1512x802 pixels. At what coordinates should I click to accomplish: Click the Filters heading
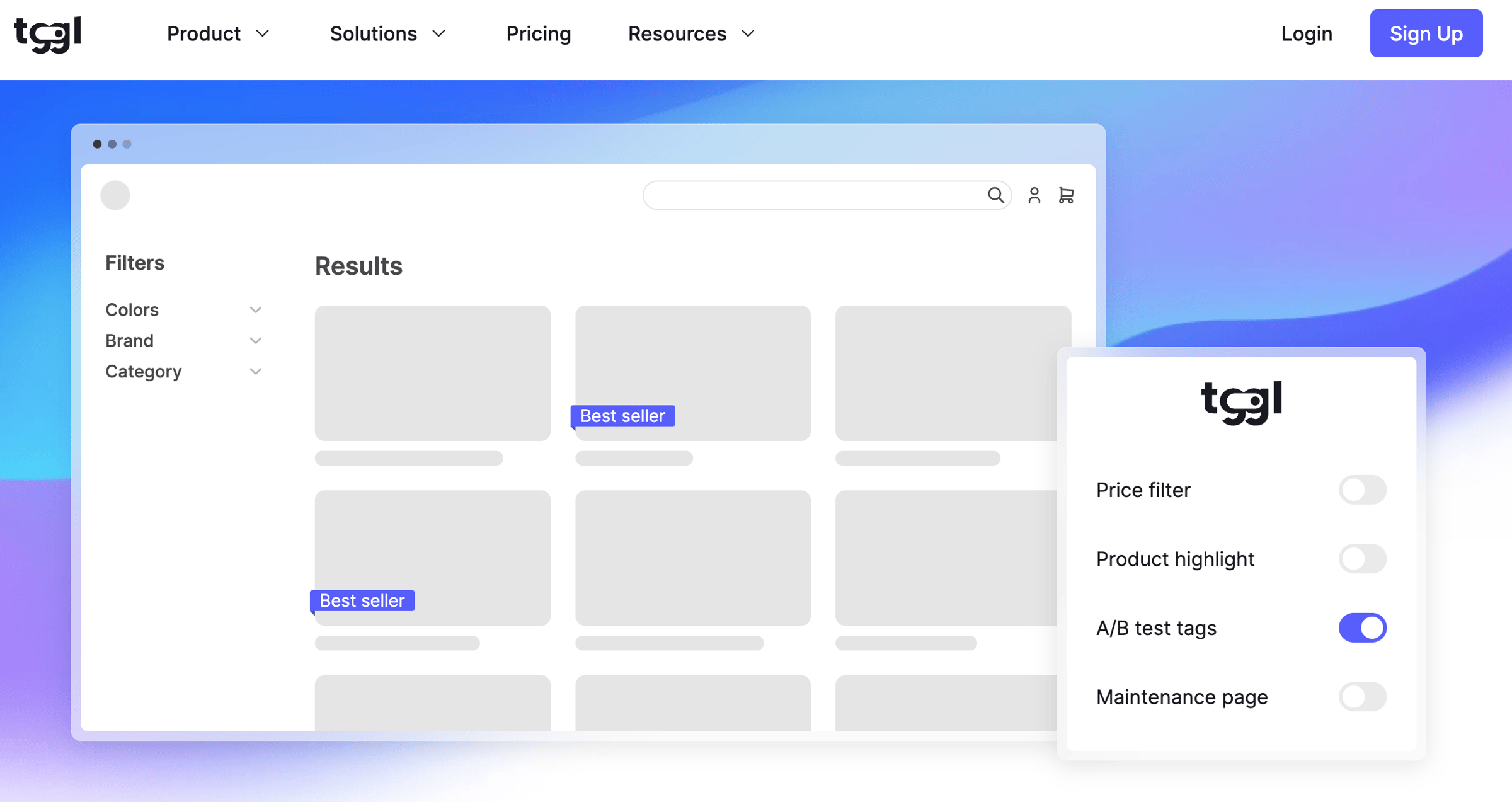pyautogui.click(x=135, y=263)
